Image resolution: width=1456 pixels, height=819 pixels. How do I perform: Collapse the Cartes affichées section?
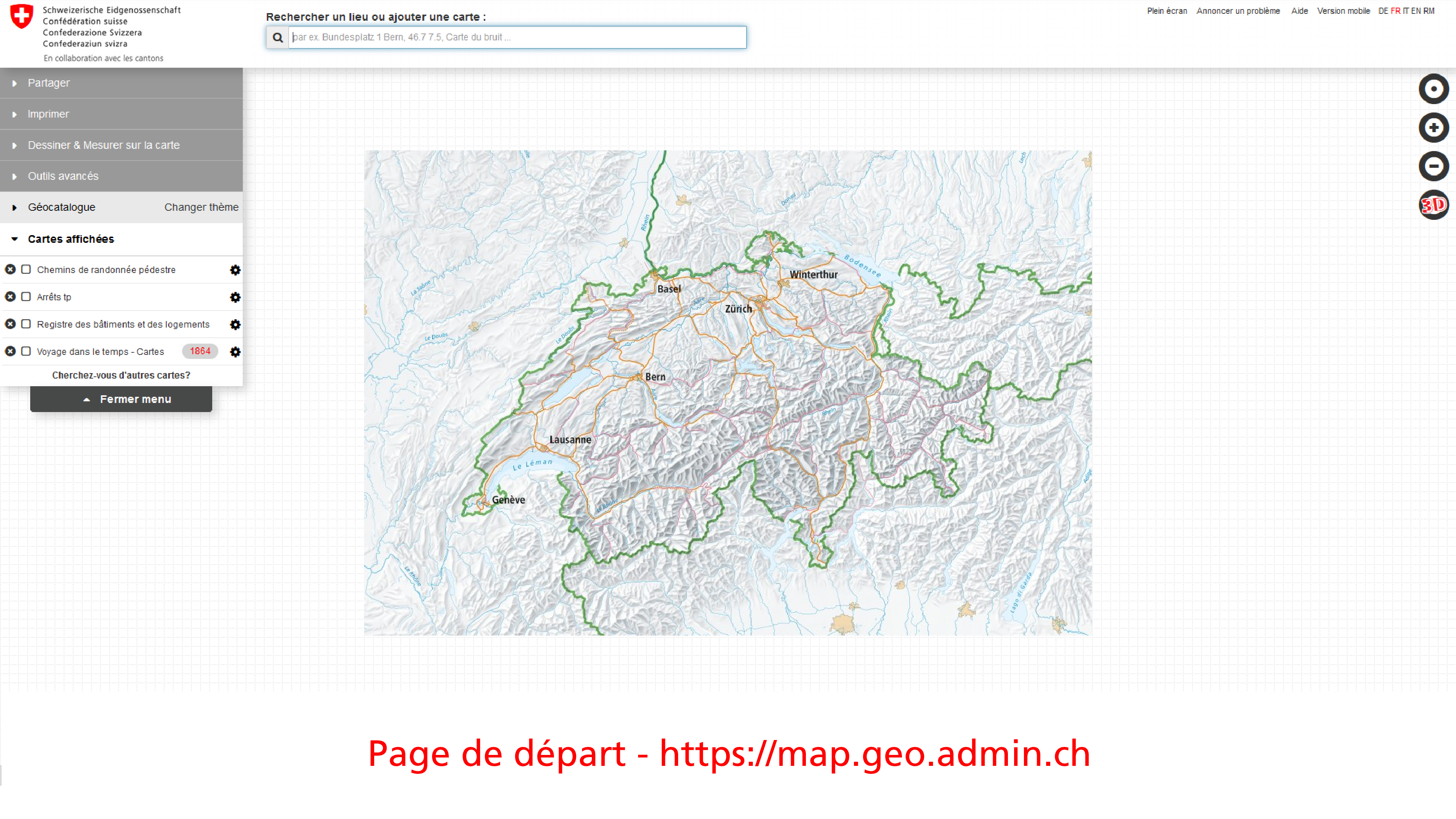(x=71, y=239)
